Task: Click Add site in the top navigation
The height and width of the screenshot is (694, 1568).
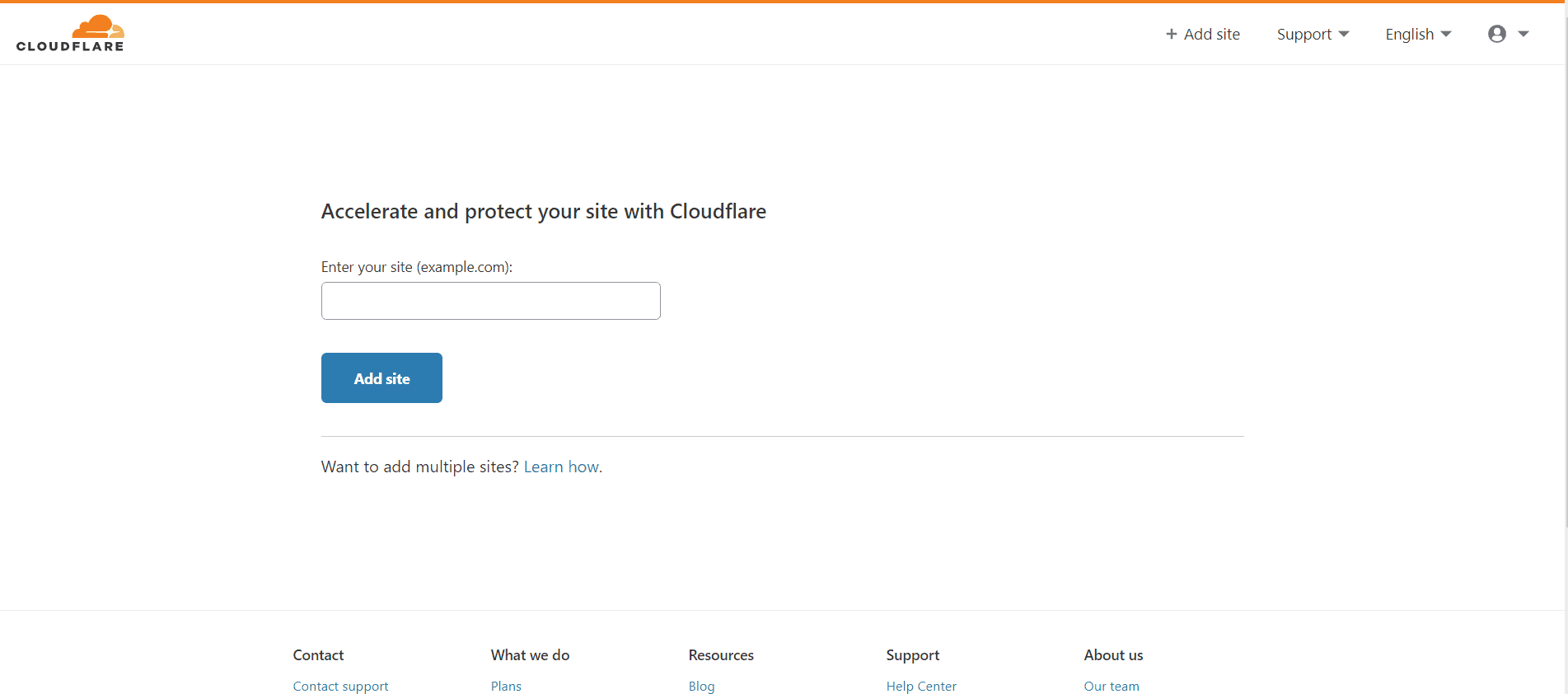Action: pos(1203,34)
